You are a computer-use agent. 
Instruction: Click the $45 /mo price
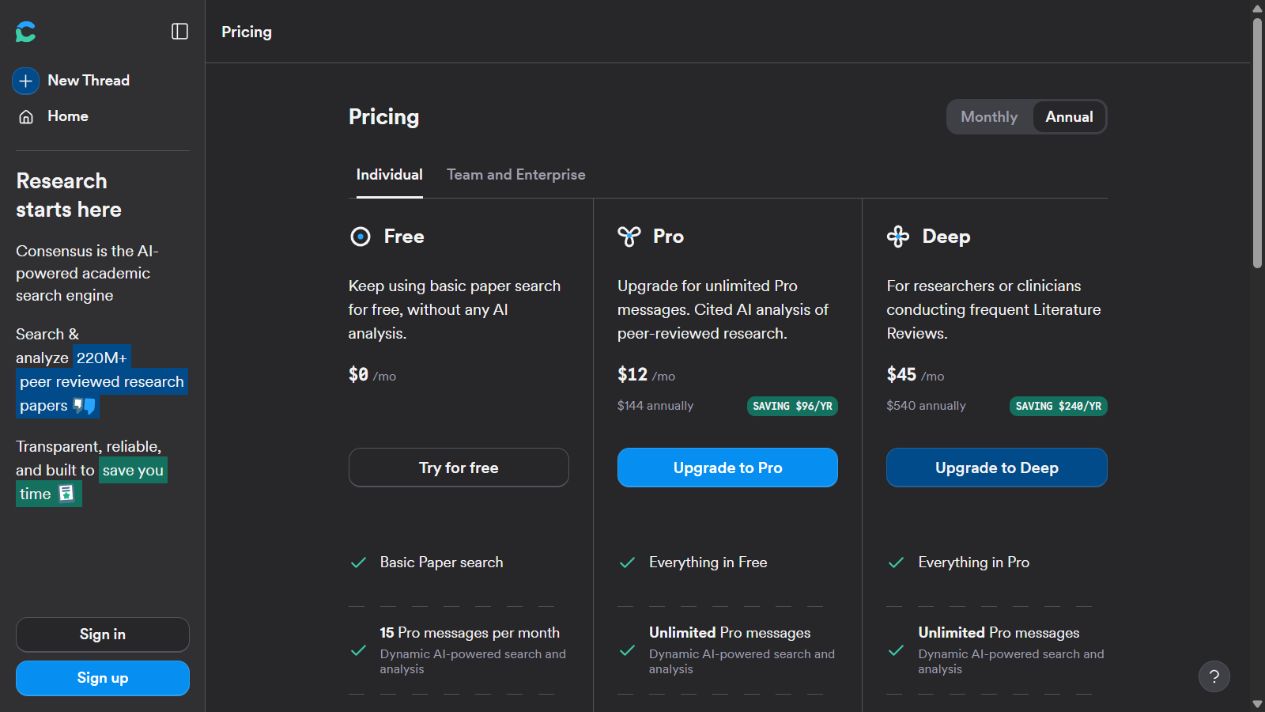915,375
